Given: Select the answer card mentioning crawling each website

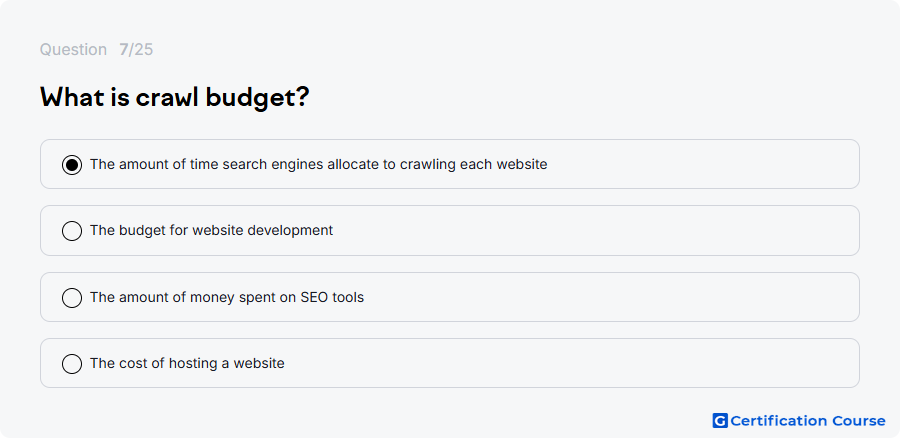Looking at the screenshot, I should click(x=449, y=164).
